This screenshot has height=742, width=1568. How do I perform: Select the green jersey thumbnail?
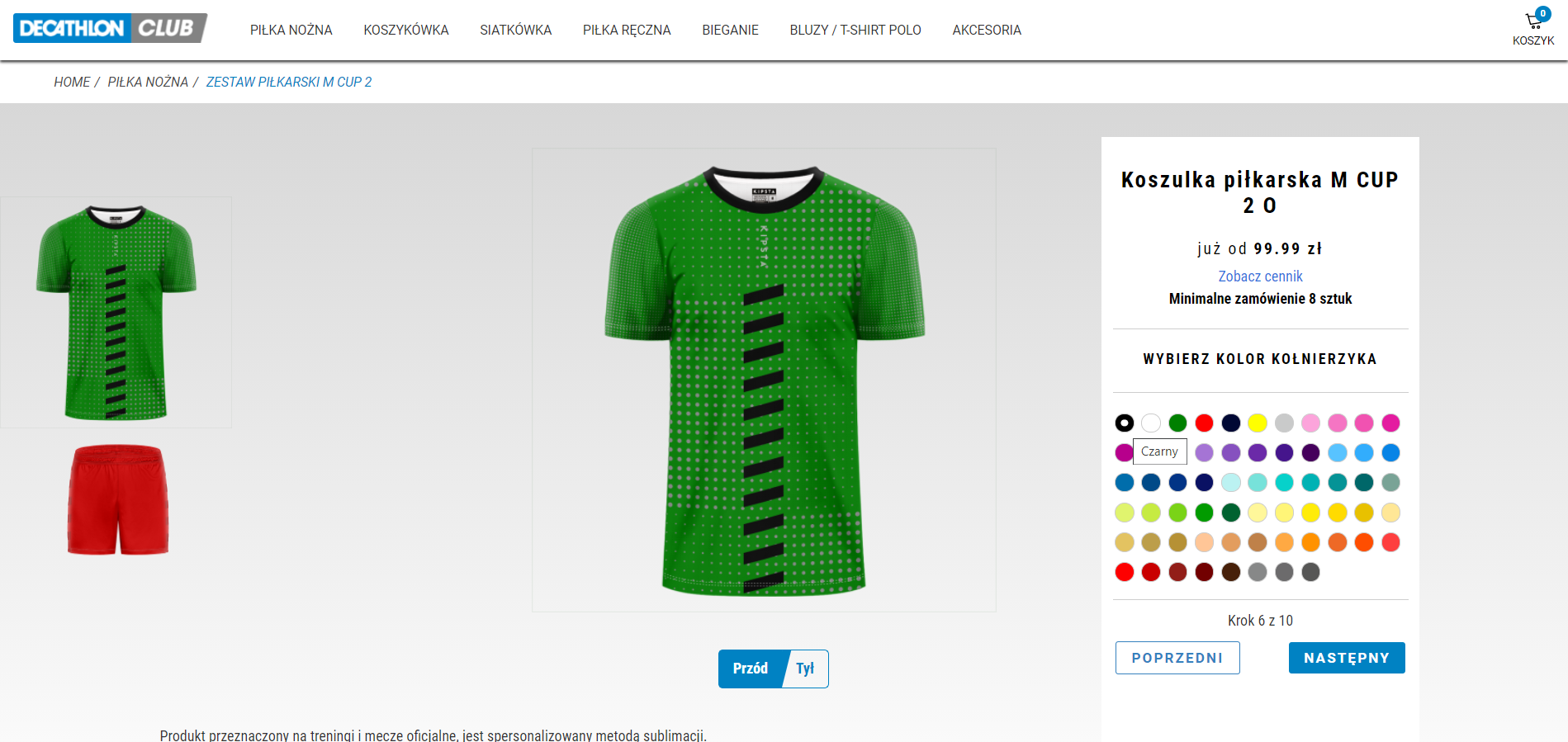pos(116,312)
